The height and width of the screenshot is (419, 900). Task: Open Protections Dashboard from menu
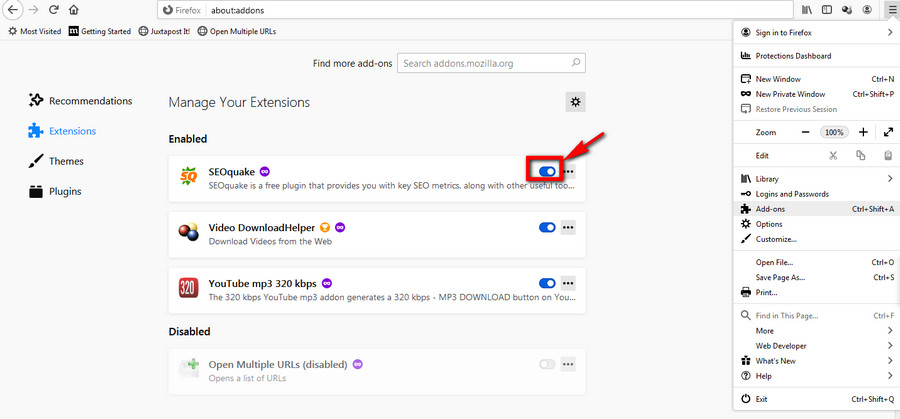coord(816,56)
